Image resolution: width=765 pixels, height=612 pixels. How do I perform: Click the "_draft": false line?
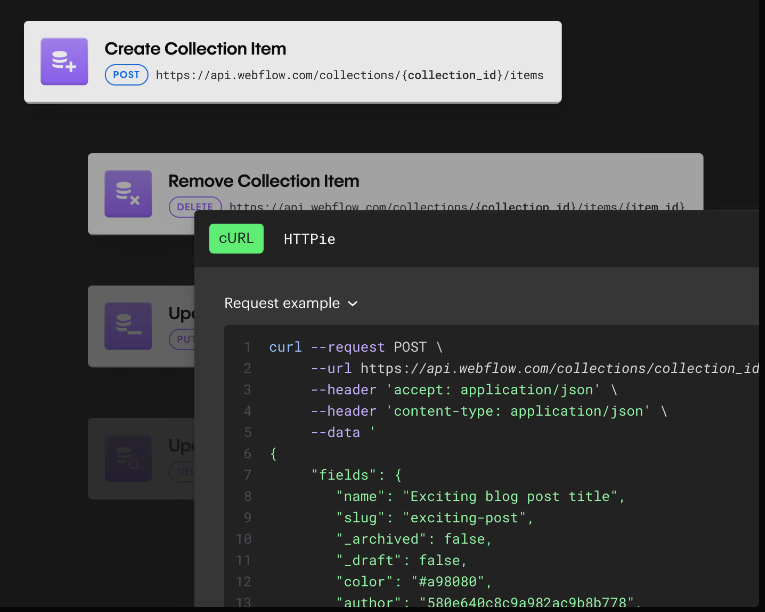(402, 560)
